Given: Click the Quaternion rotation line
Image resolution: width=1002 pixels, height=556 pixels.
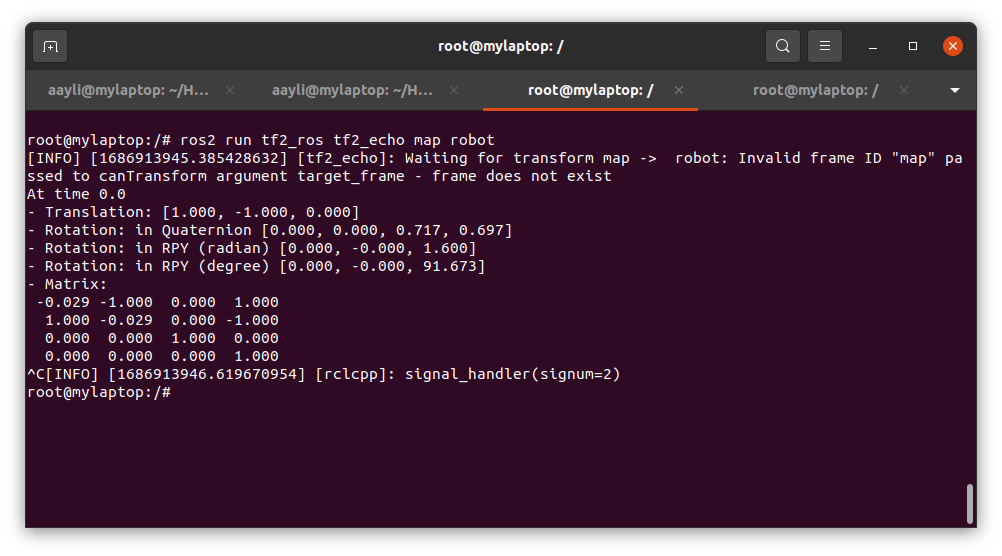Looking at the screenshot, I should point(270,230).
